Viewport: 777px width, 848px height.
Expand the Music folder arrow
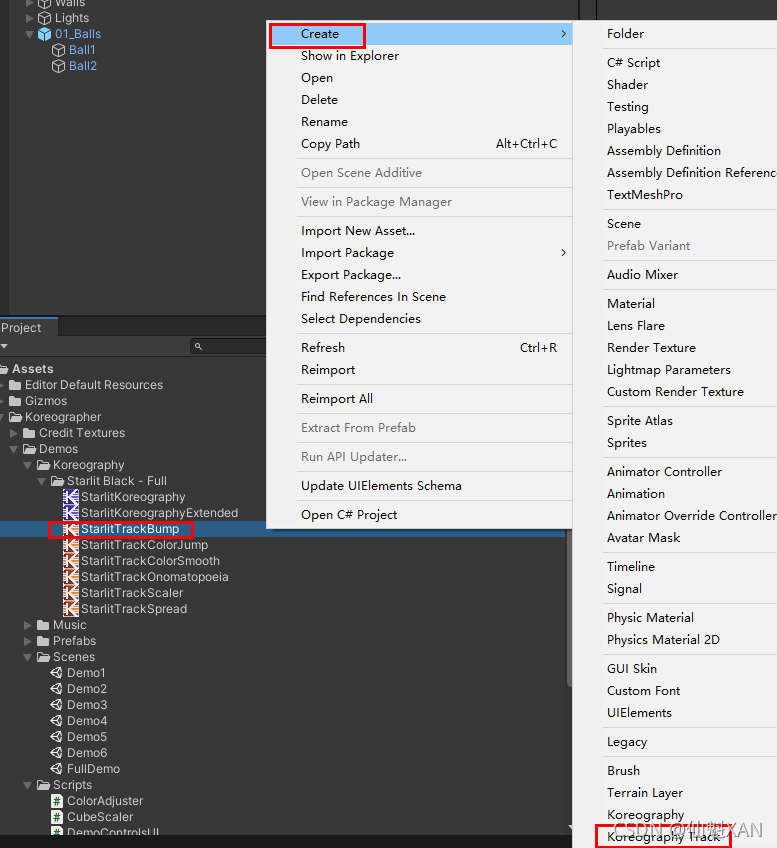point(28,625)
